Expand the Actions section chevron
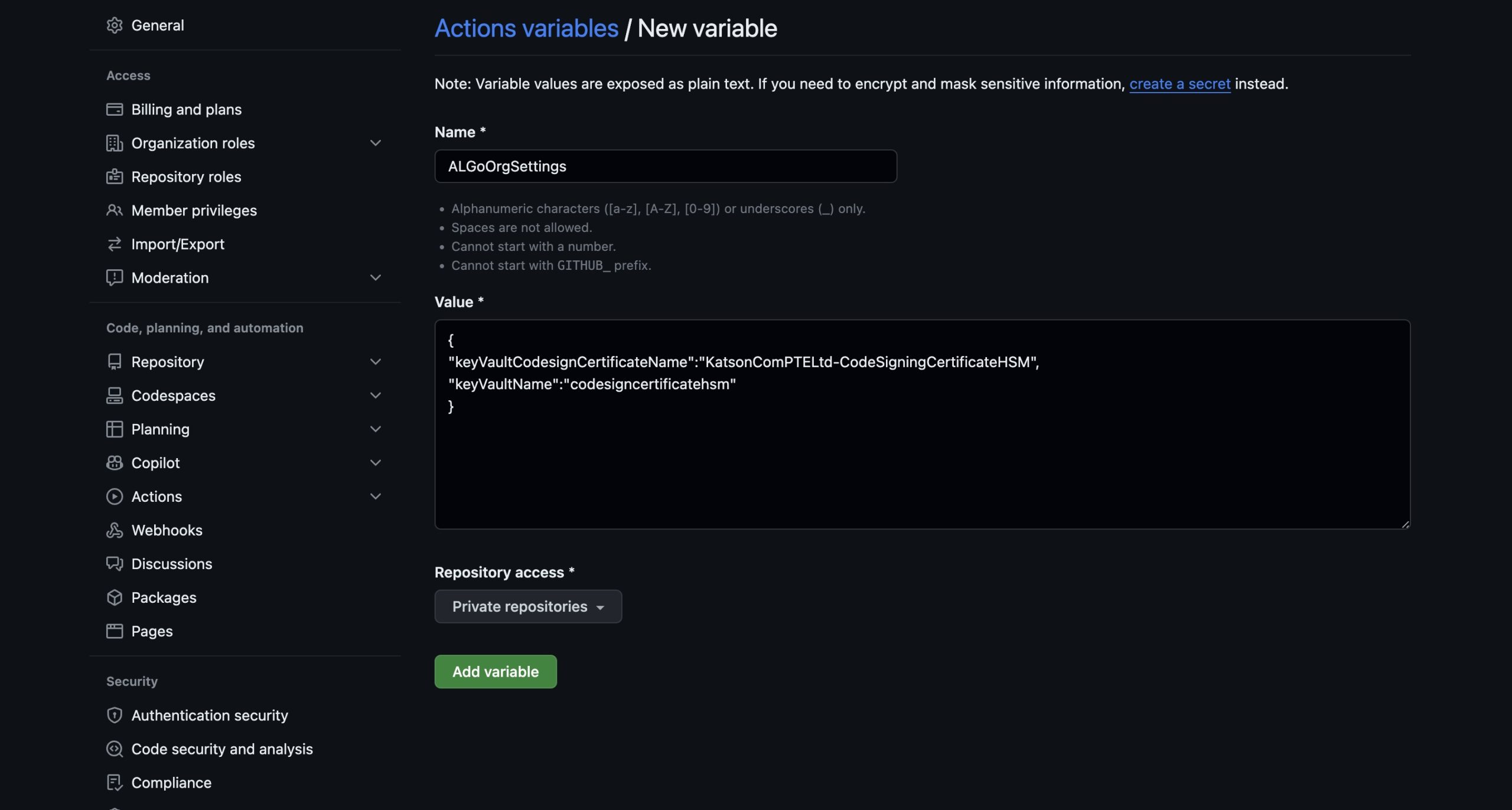This screenshot has height=810, width=1512. (375, 497)
